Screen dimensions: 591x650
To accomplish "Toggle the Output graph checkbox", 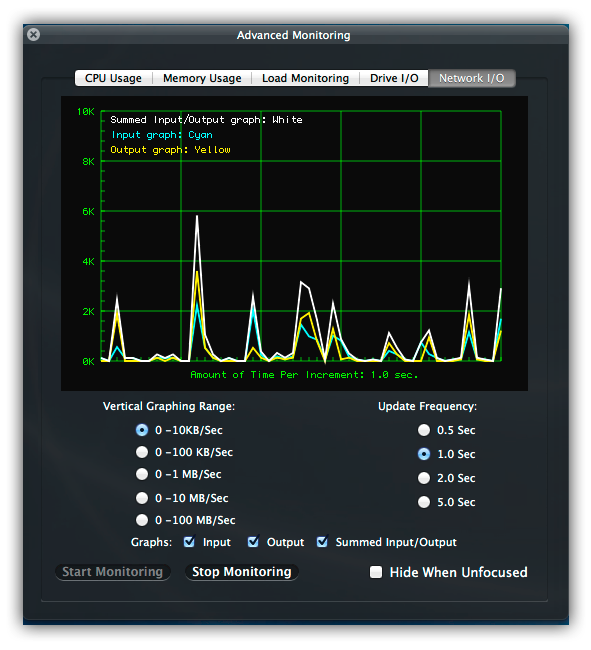I will point(253,542).
